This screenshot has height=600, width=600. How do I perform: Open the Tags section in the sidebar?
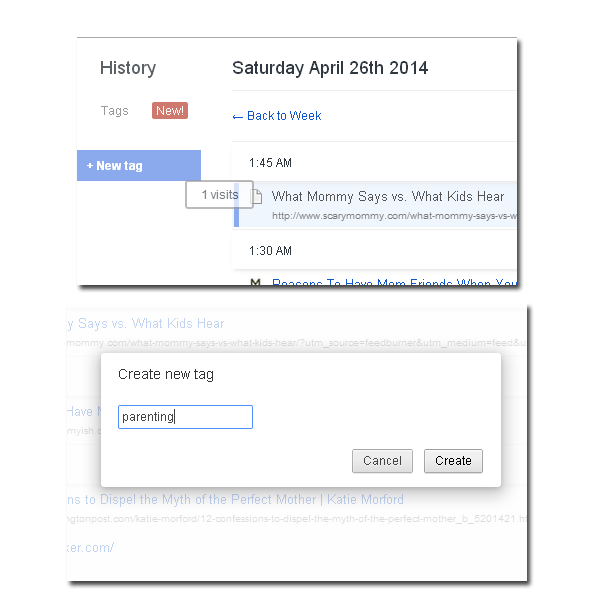click(115, 111)
